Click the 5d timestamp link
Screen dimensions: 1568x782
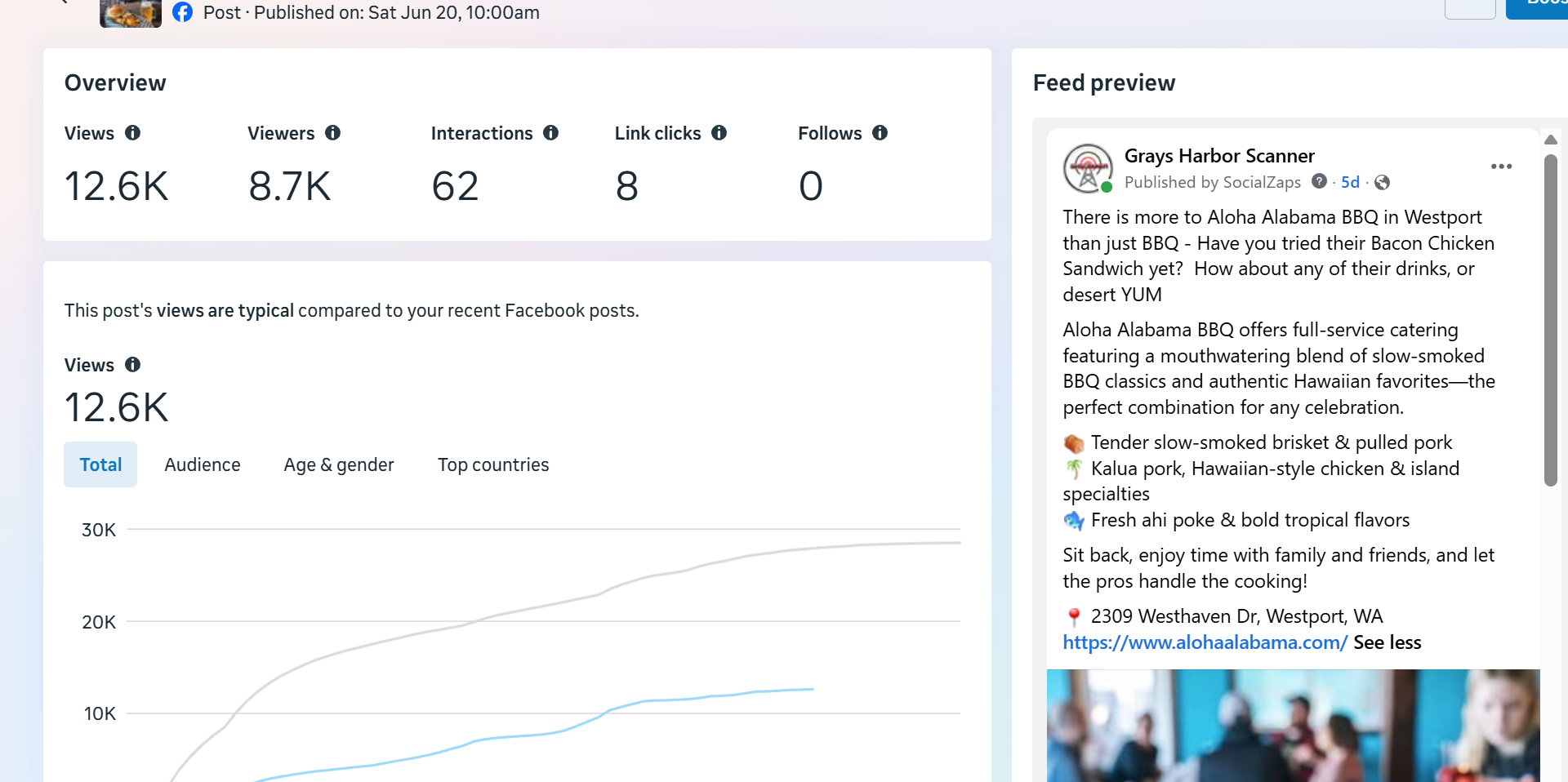click(1350, 182)
